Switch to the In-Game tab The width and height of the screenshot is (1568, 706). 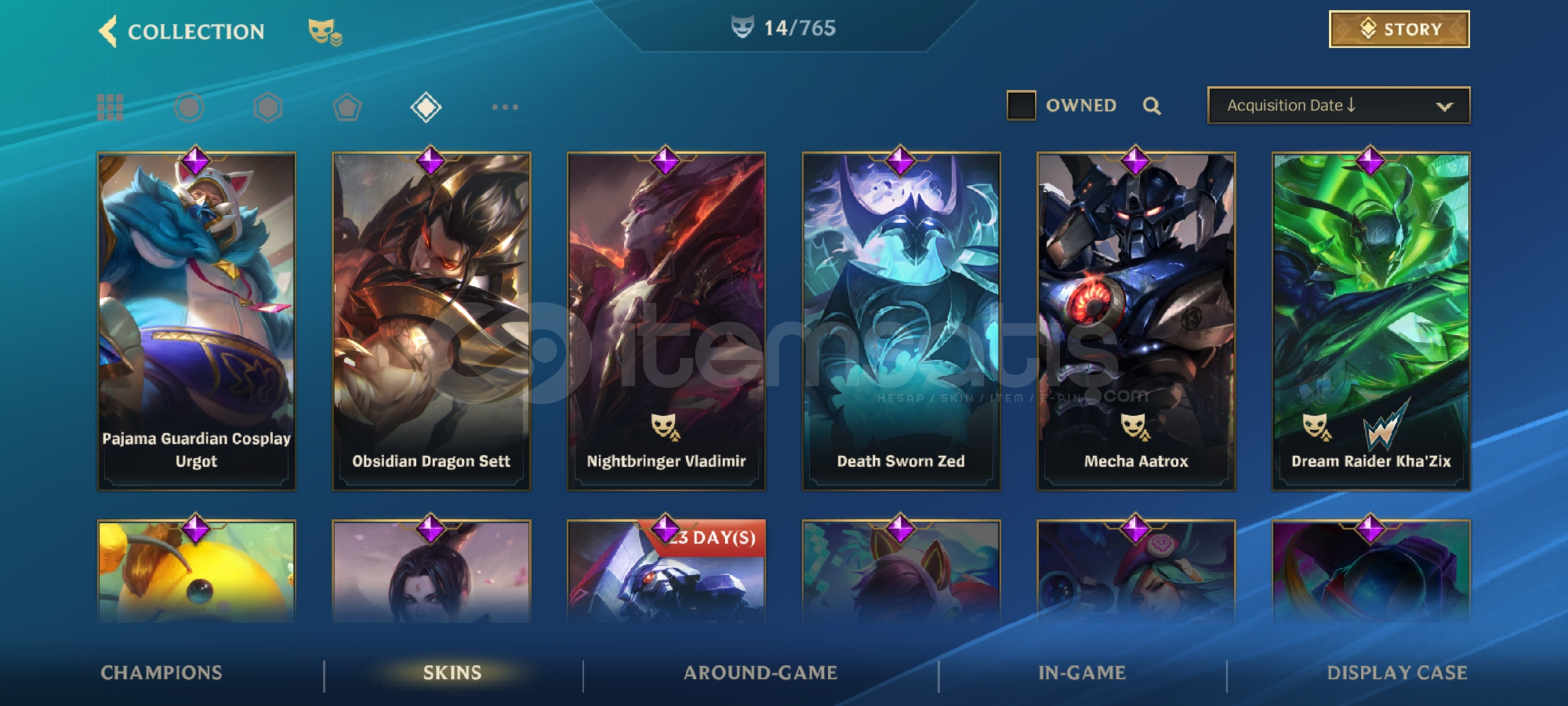click(x=1082, y=673)
